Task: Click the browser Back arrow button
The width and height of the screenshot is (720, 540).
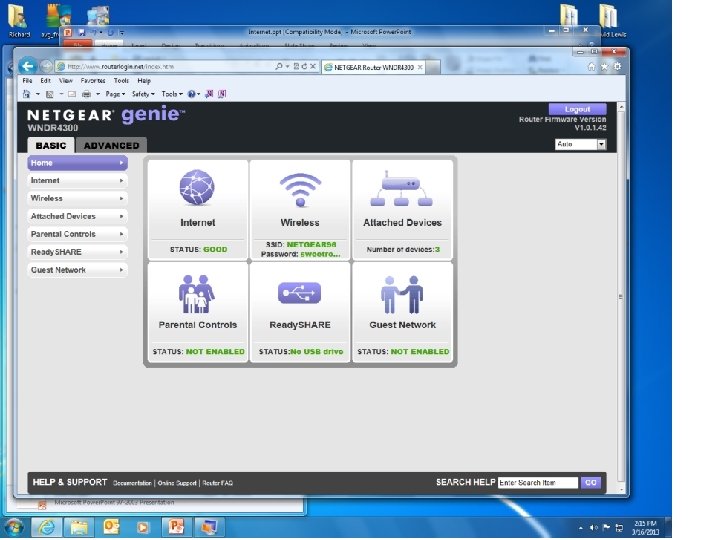Action: (x=28, y=66)
